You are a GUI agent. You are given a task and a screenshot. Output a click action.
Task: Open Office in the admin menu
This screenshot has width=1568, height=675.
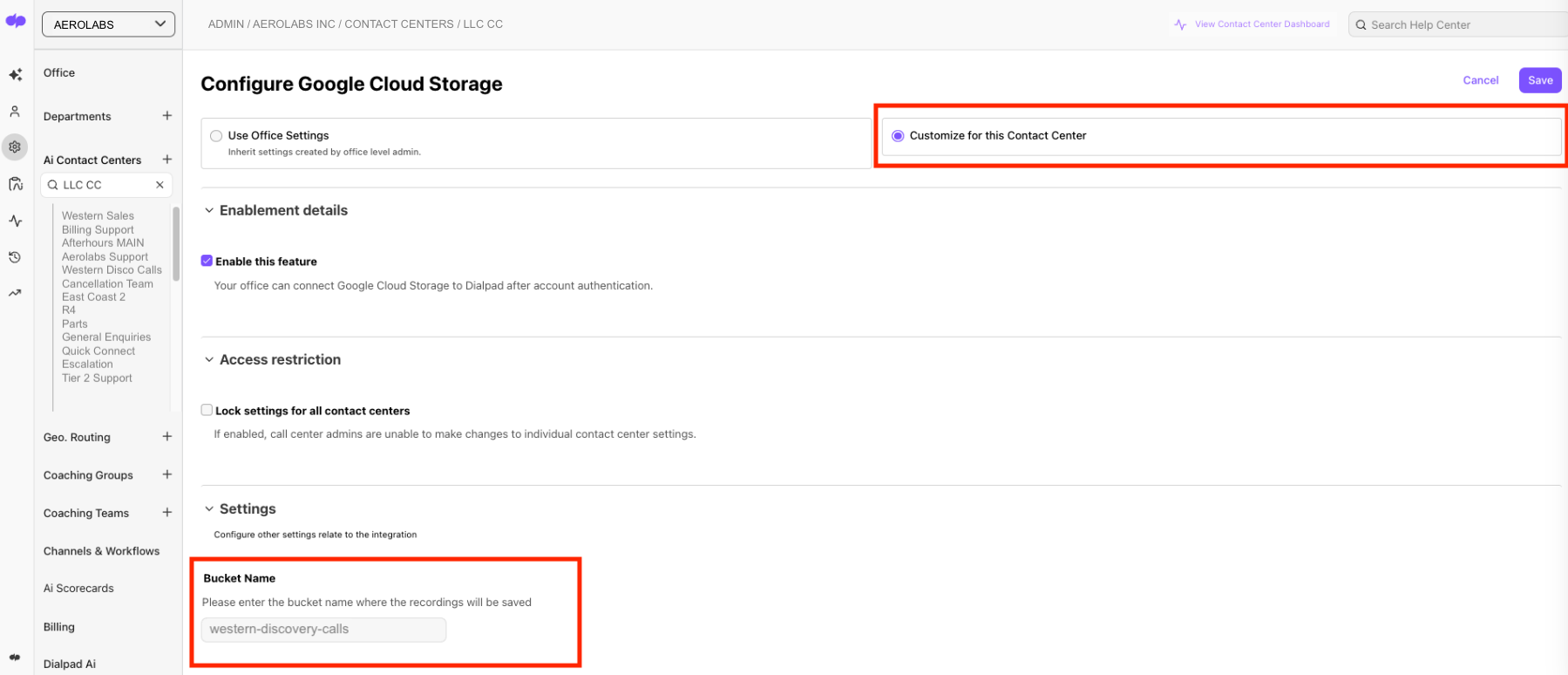59,72
